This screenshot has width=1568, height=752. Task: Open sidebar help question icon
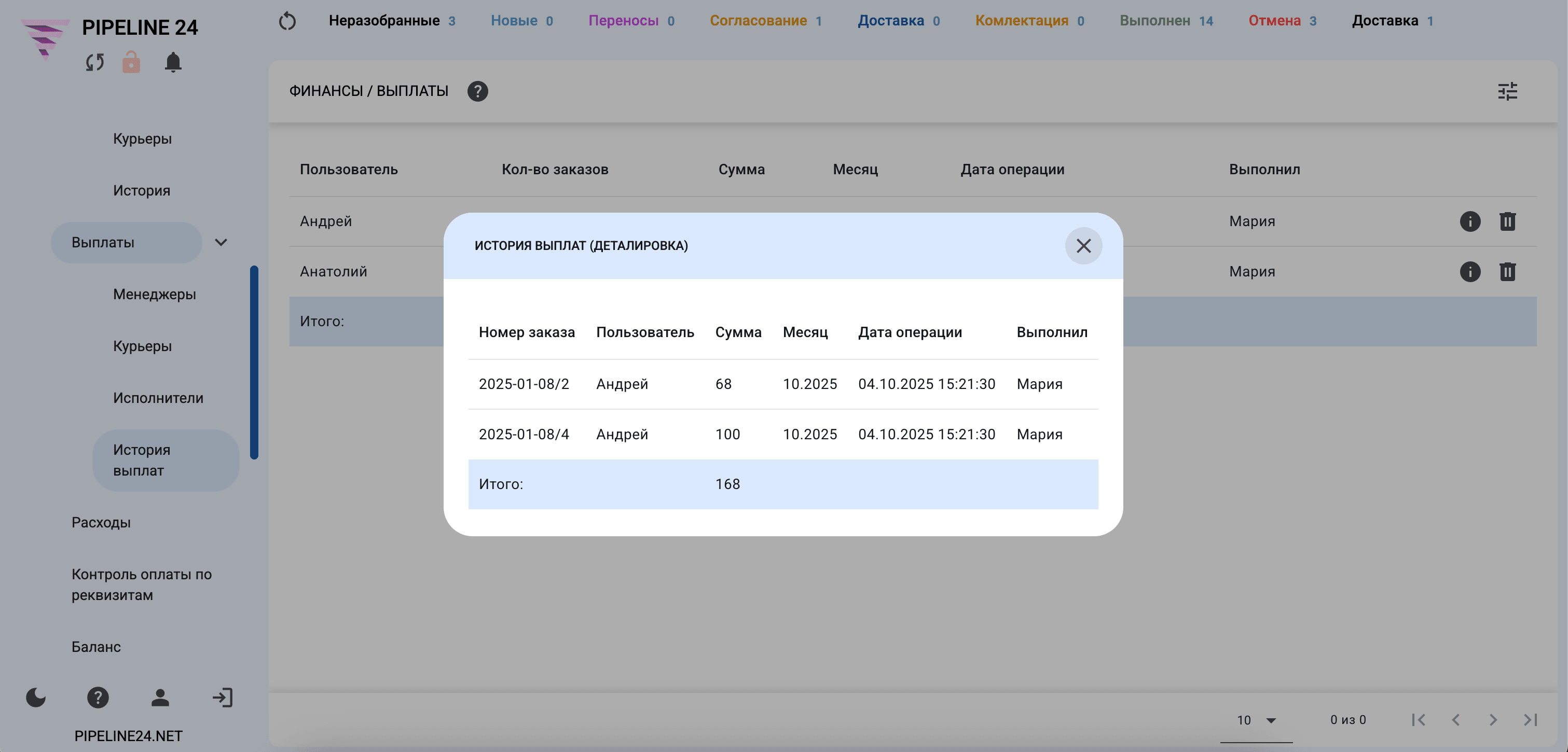click(x=98, y=697)
